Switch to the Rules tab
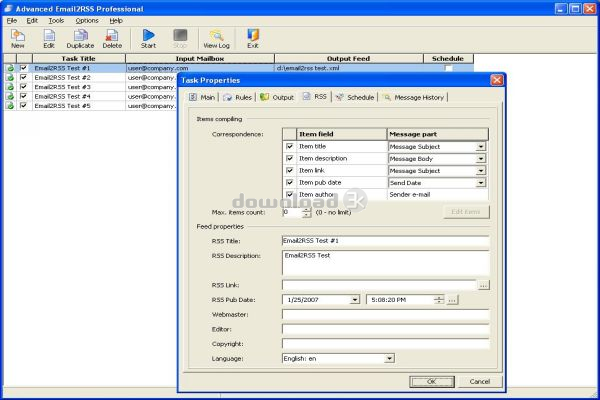 pos(238,97)
